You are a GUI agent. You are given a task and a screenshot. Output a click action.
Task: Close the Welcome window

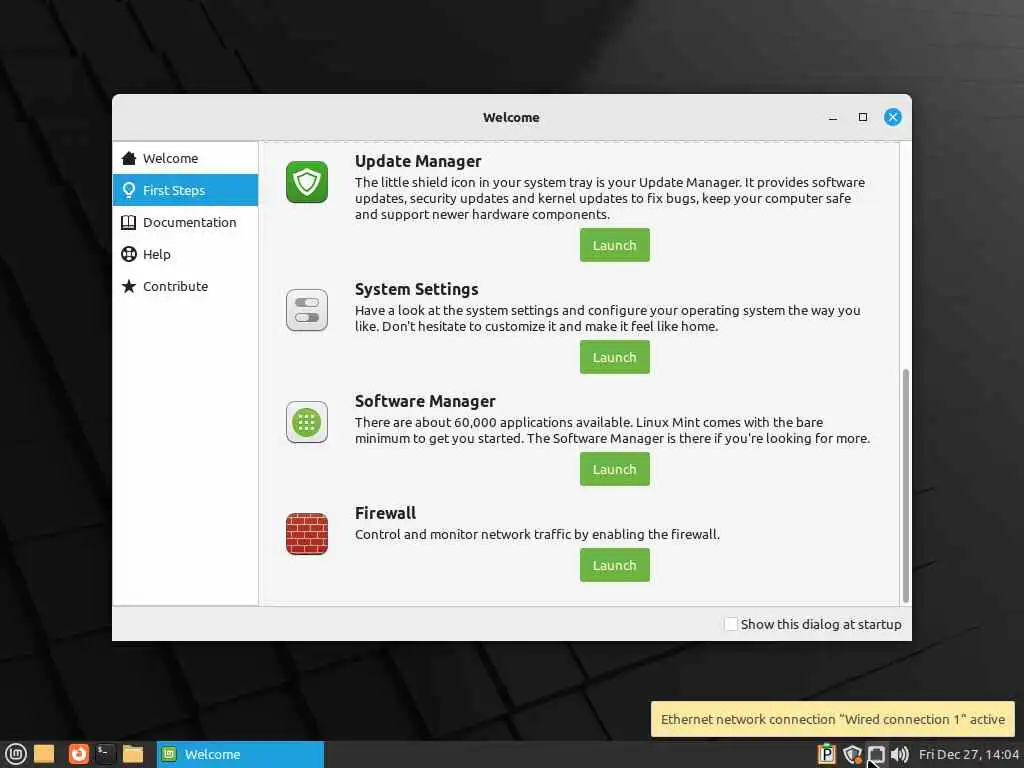(893, 118)
